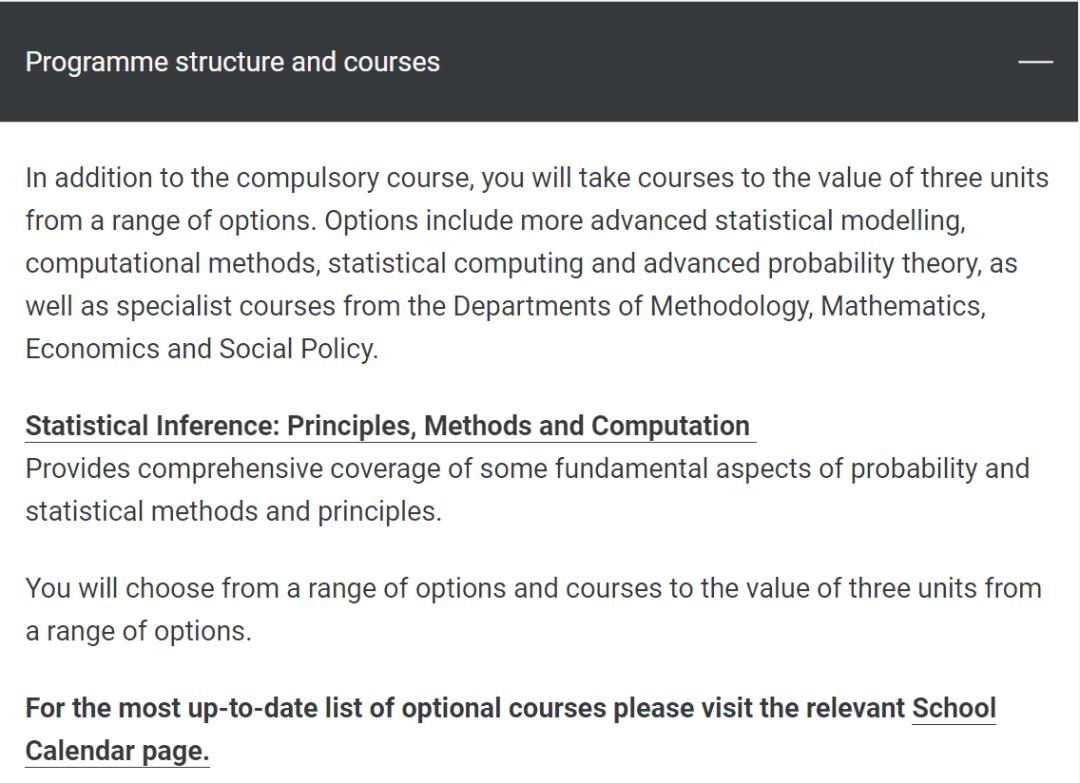1080x783 pixels.
Task: Click the line "statistical methods and principles."
Action: 233,511
